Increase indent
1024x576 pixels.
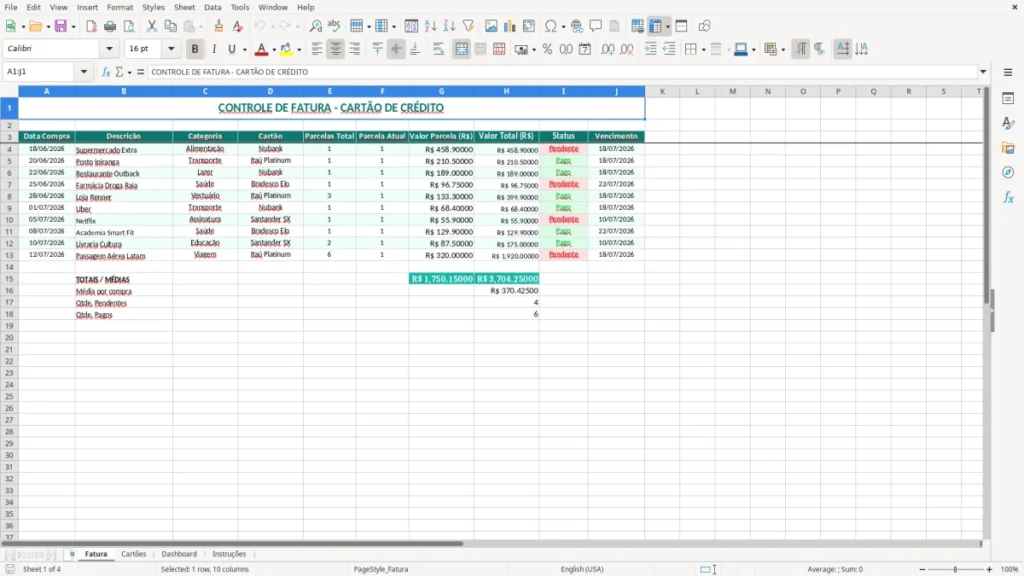[x=650, y=49]
